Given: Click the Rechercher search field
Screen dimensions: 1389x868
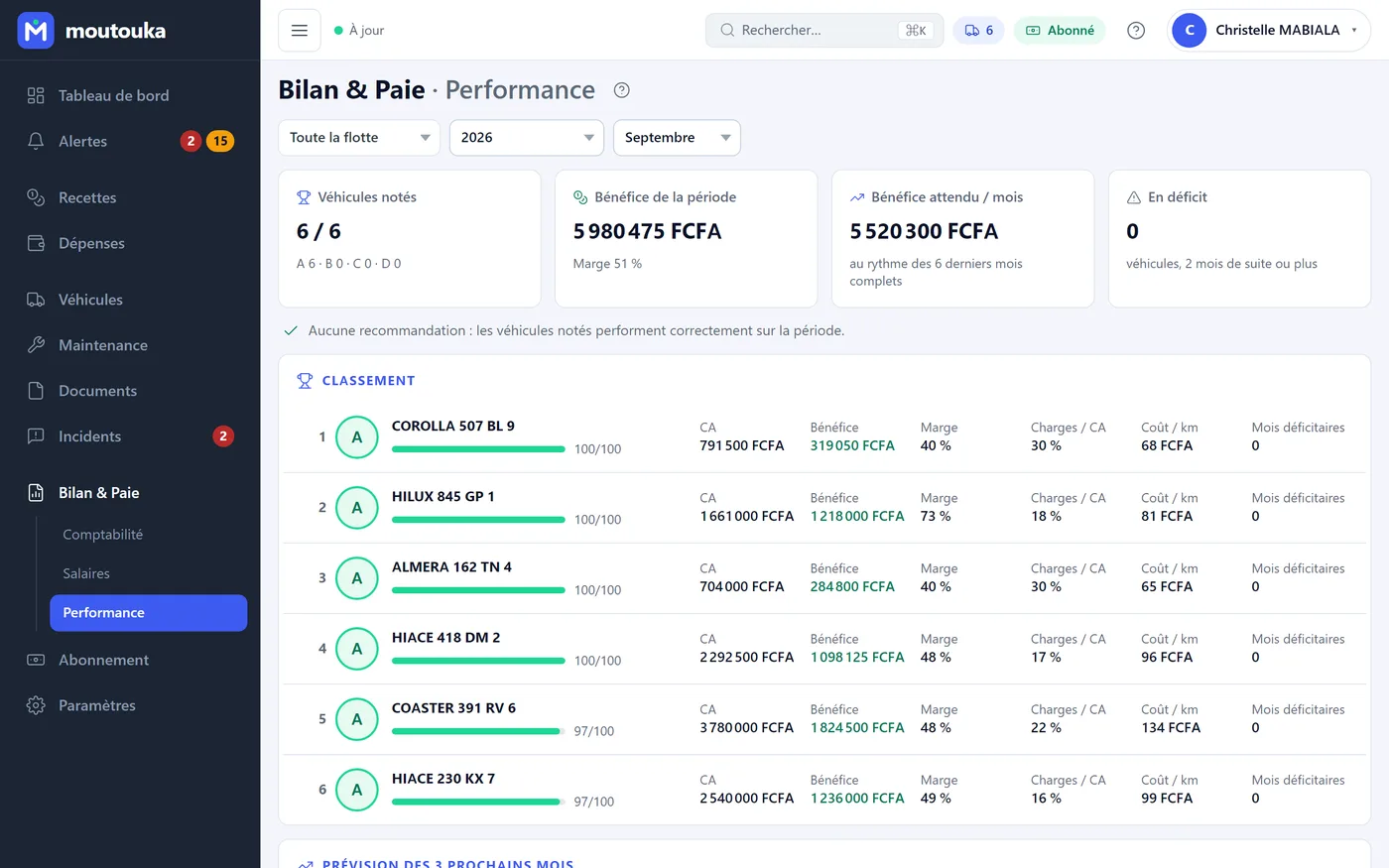Looking at the screenshot, I should pyautogui.click(x=824, y=31).
